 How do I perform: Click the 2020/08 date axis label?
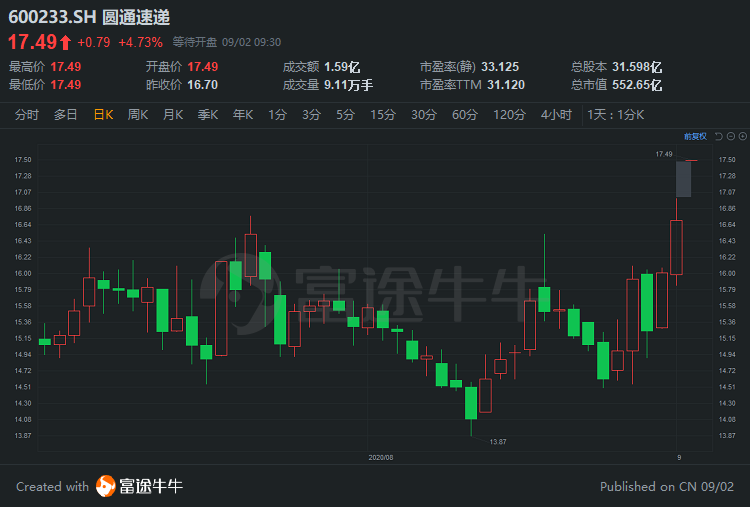point(381,458)
